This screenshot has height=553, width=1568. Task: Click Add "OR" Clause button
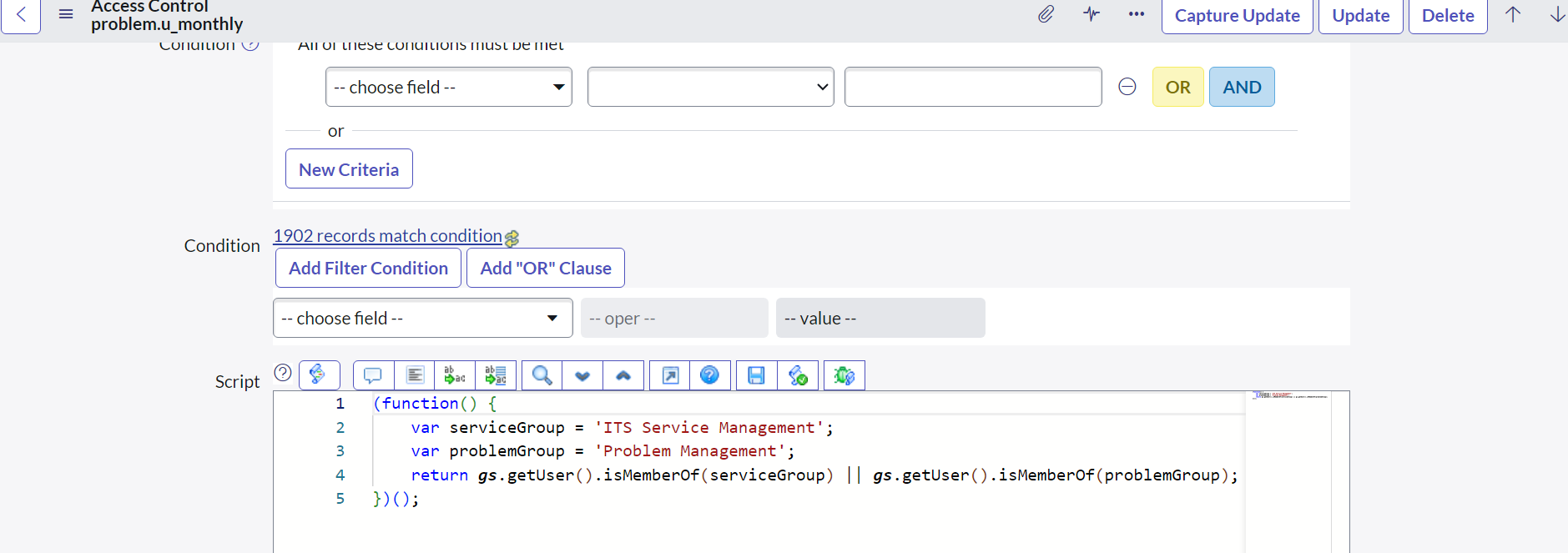[x=546, y=268]
